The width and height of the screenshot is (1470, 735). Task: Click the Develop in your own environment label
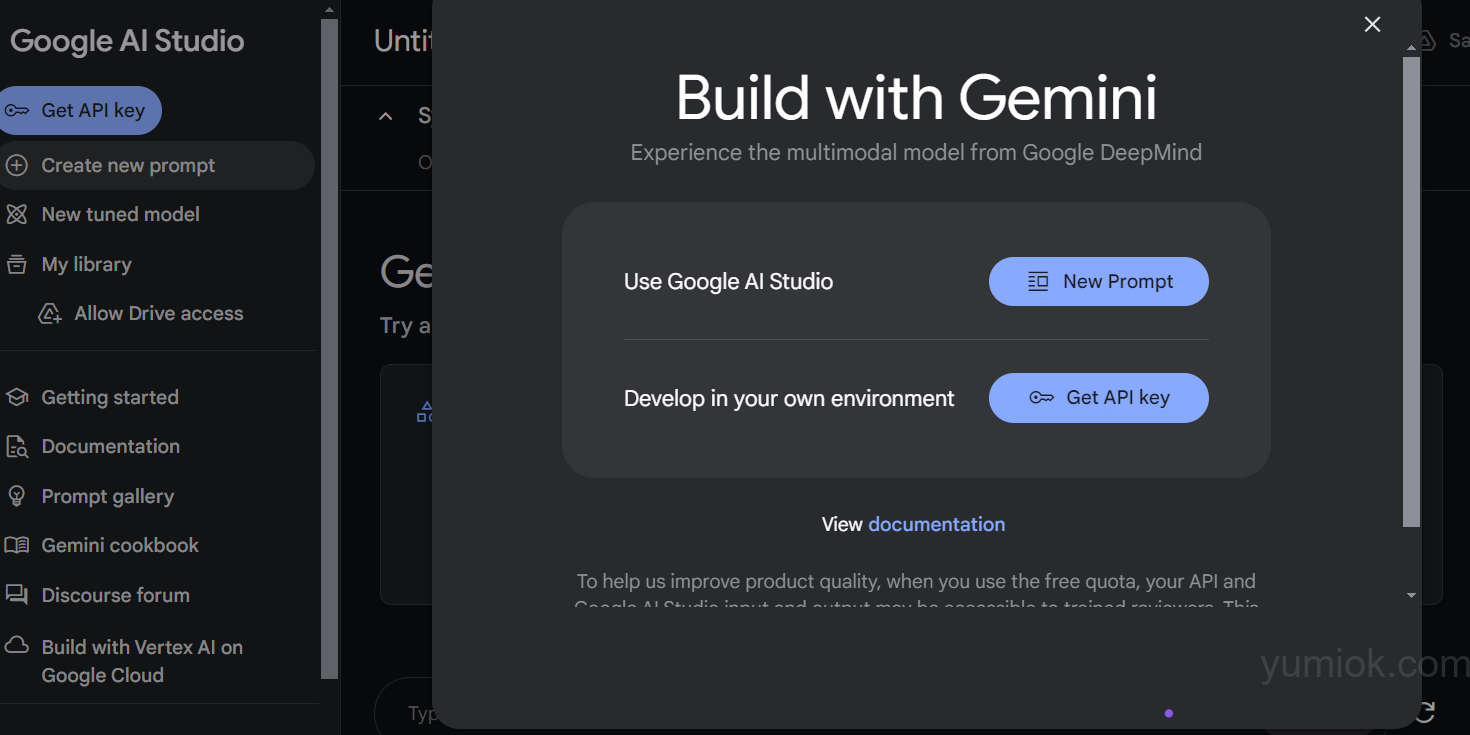[x=789, y=398]
